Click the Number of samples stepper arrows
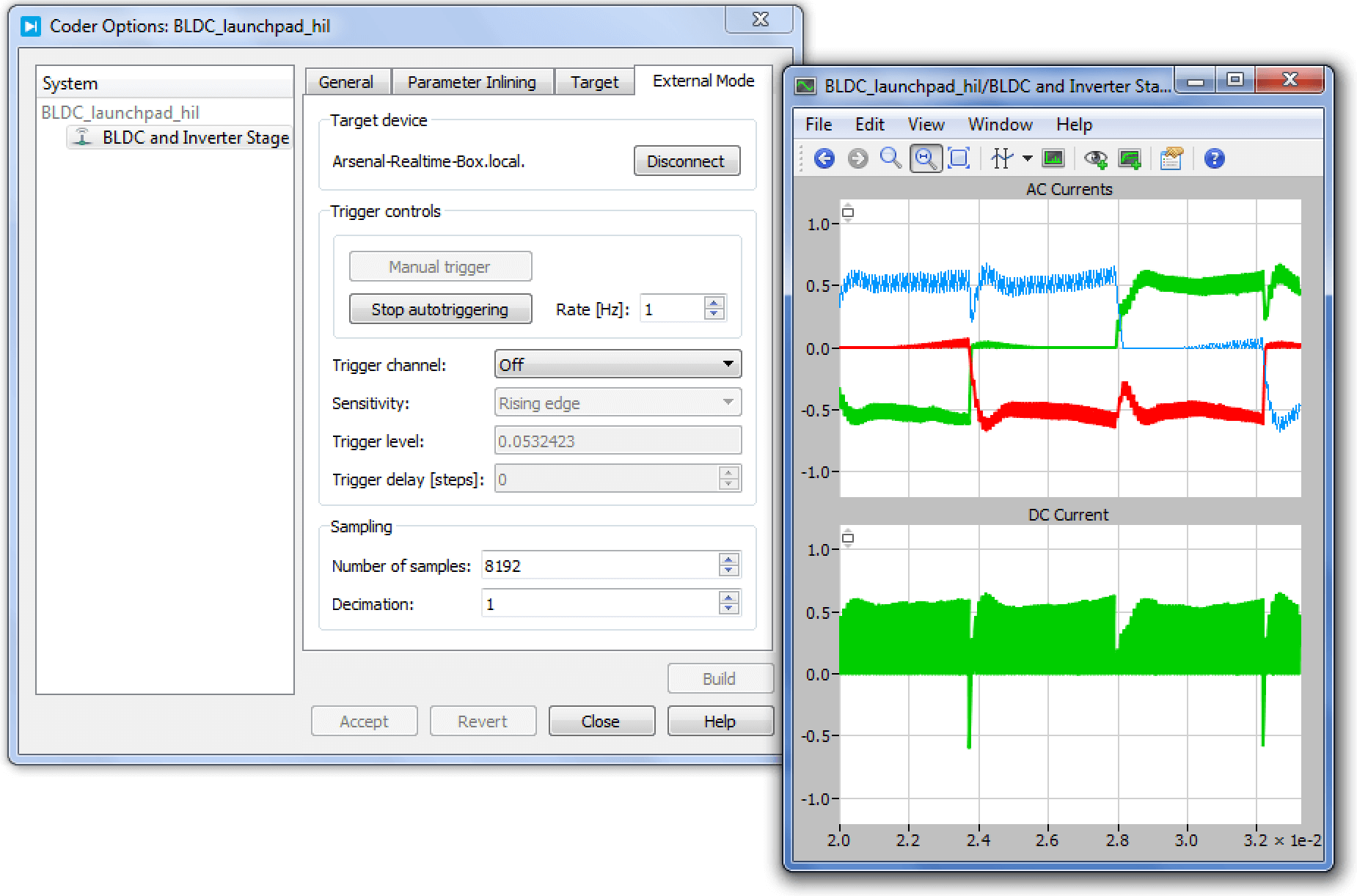Screen dimensions: 1357x896 click(x=728, y=565)
